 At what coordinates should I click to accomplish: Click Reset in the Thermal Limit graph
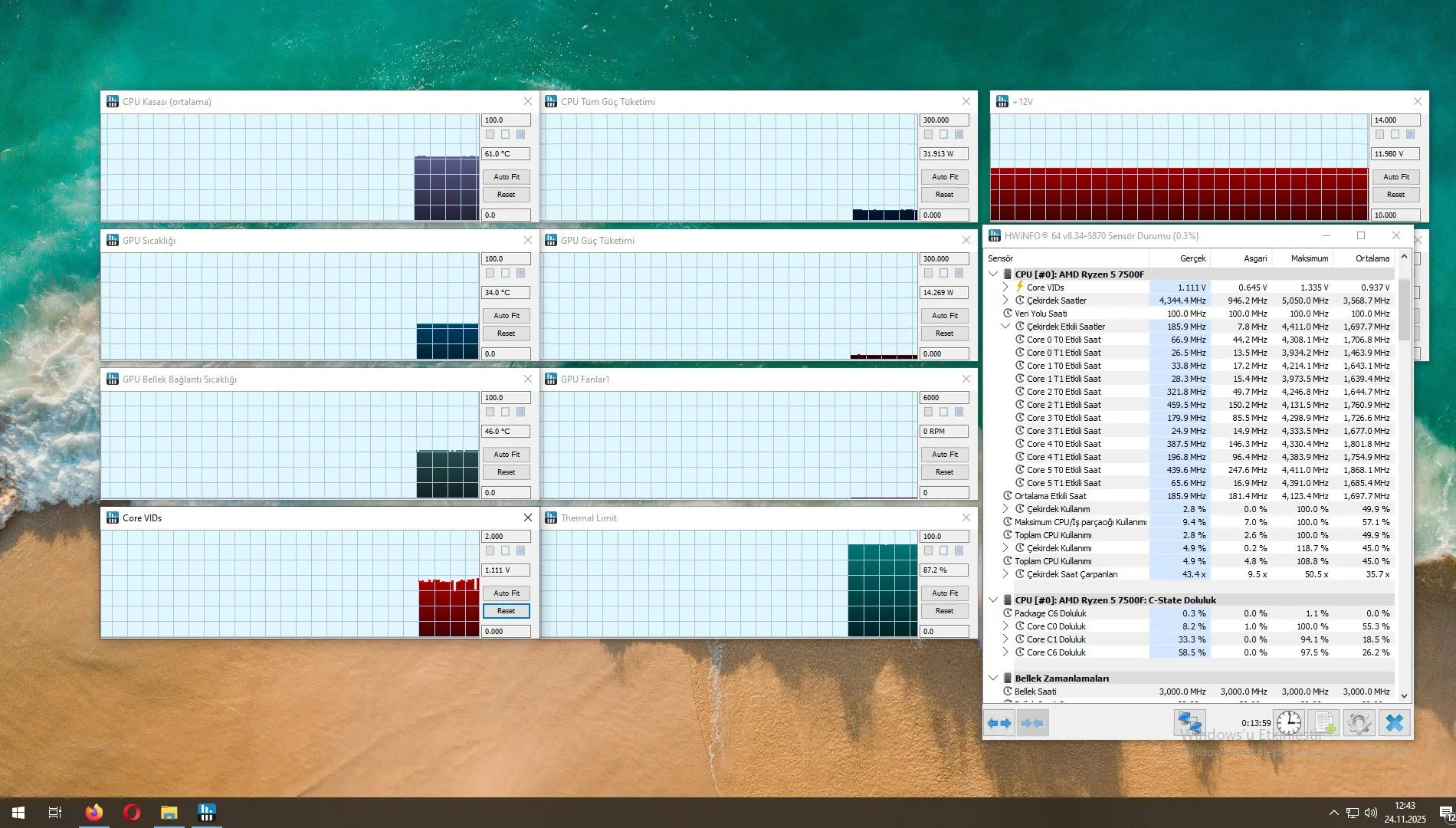[x=944, y=611]
